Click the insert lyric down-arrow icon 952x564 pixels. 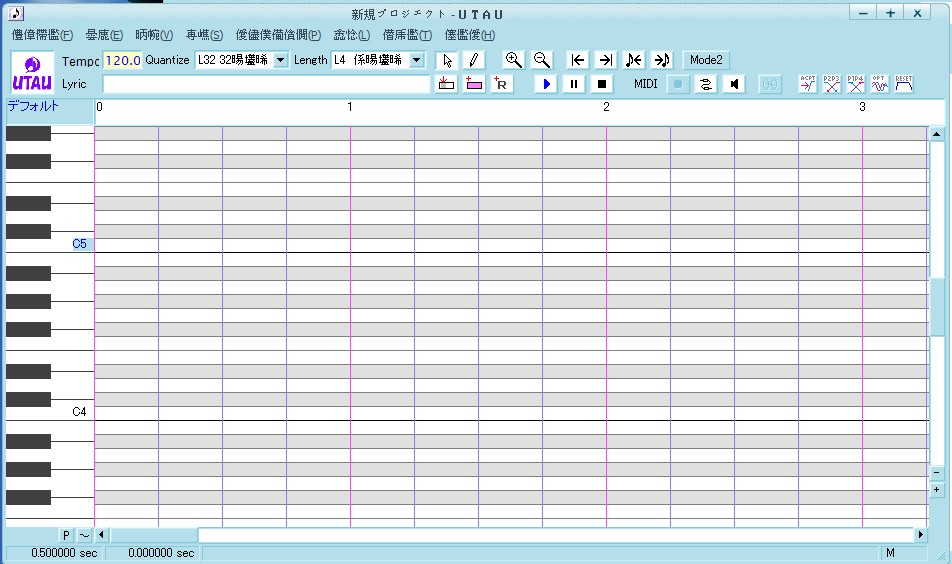click(x=446, y=84)
